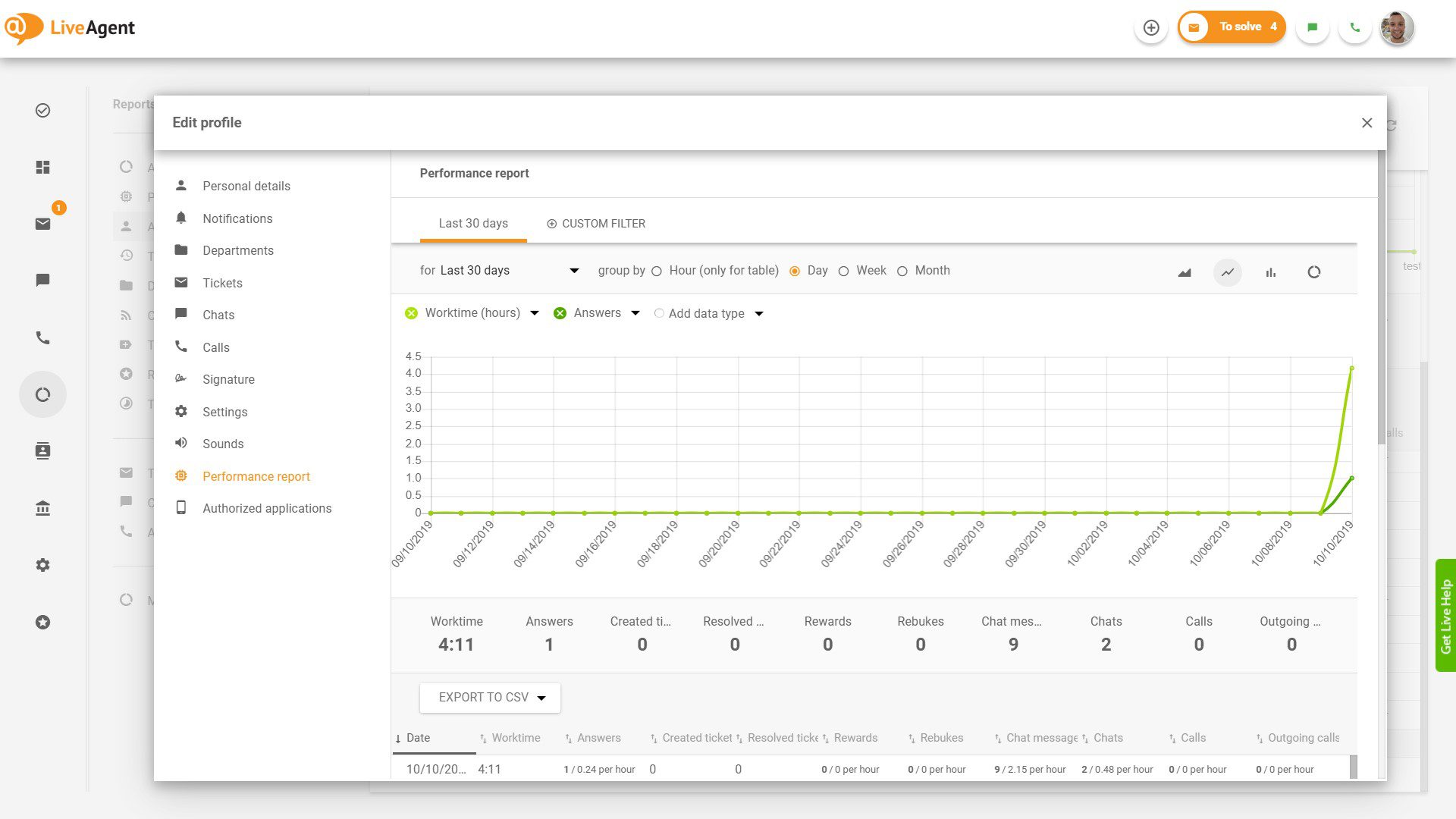Sort table by Worktime column
This screenshot has width=1456, height=819.
coord(516,738)
